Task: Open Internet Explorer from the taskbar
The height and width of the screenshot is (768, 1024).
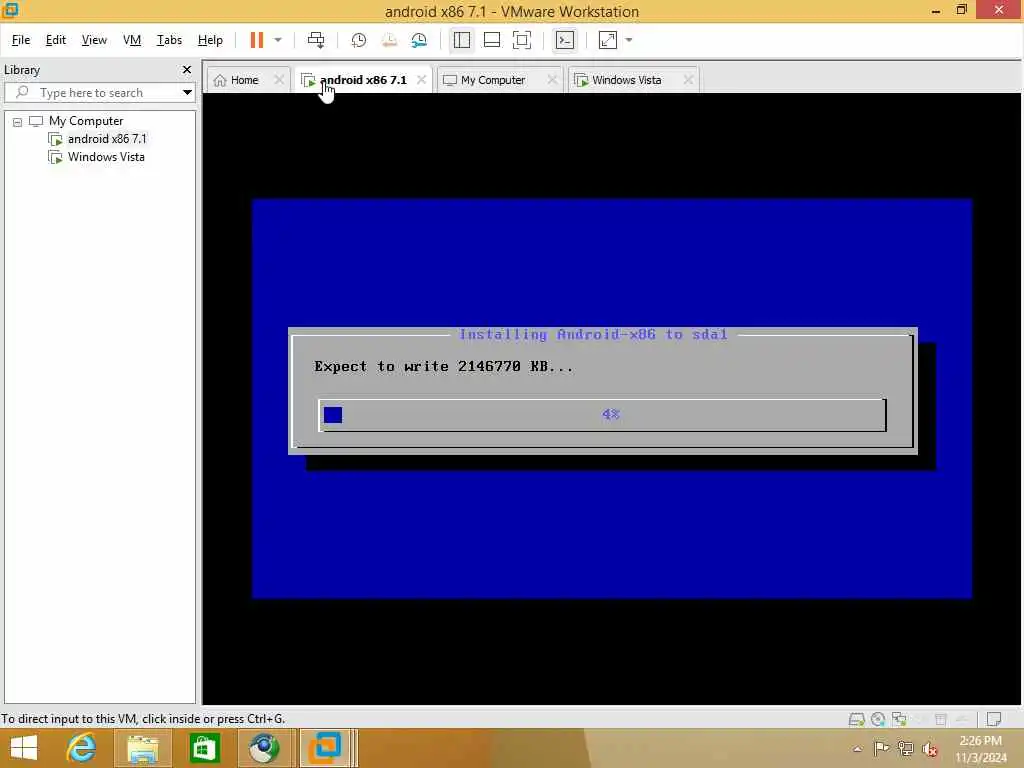Action: tap(82, 748)
